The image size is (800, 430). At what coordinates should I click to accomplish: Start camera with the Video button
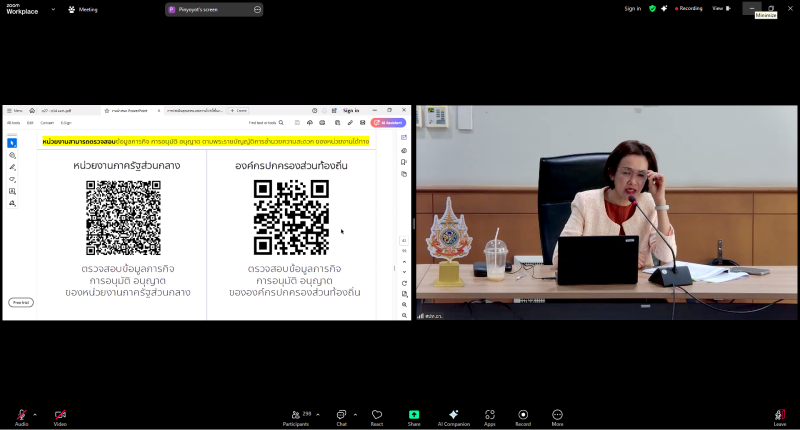point(60,414)
